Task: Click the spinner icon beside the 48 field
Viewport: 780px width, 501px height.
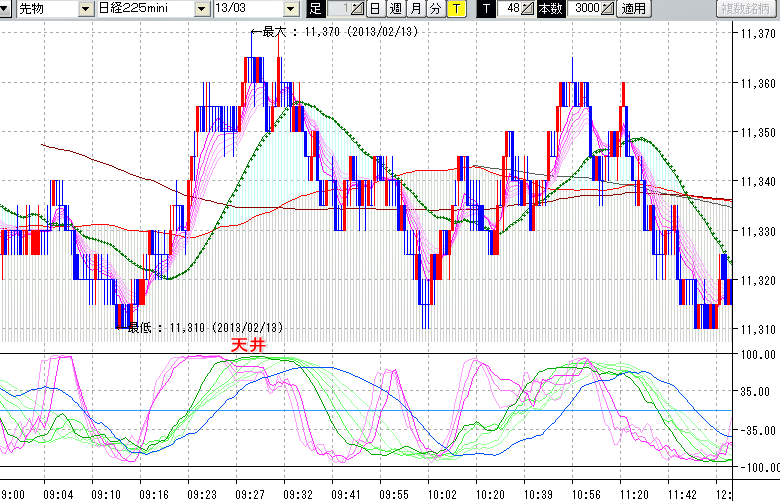Action: [x=528, y=9]
